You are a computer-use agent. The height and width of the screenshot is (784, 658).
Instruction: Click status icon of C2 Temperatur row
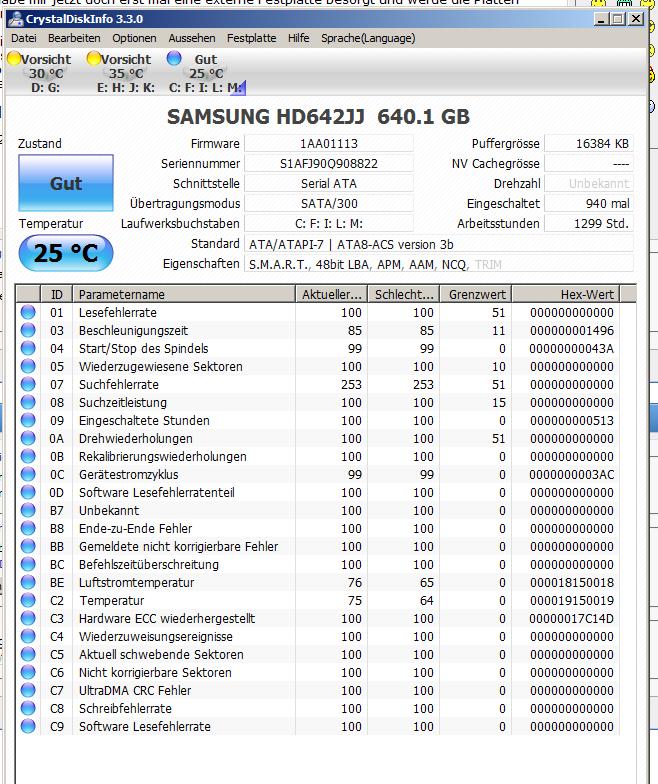pos(28,600)
